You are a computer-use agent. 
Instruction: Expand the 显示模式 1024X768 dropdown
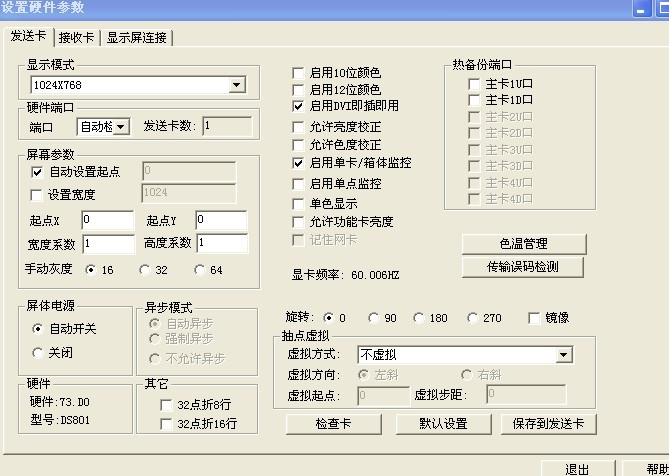[237, 86]
